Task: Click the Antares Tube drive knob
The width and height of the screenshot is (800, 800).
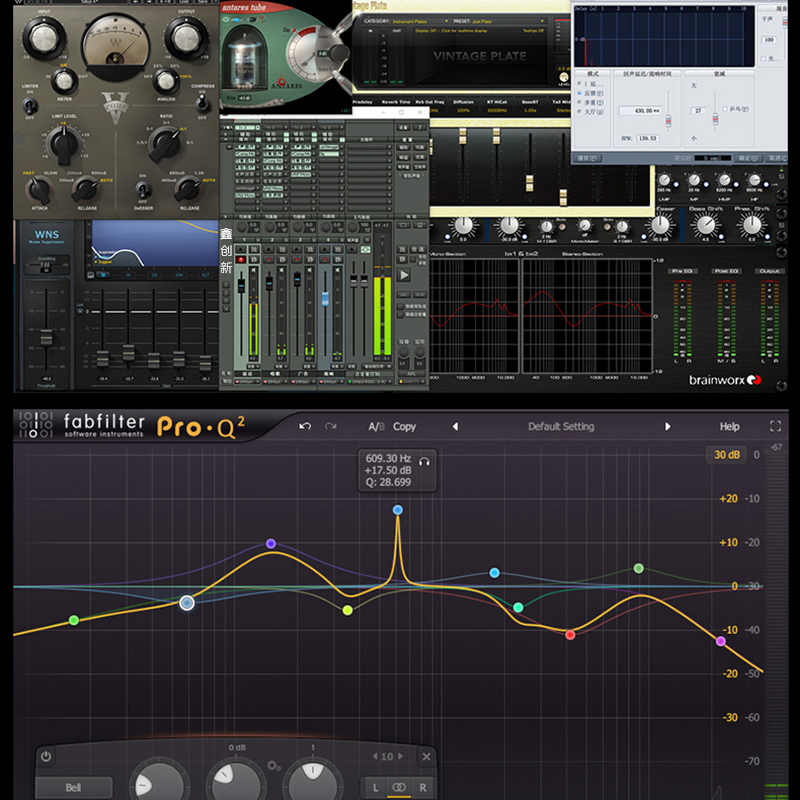Action: (x=337, y=53)
